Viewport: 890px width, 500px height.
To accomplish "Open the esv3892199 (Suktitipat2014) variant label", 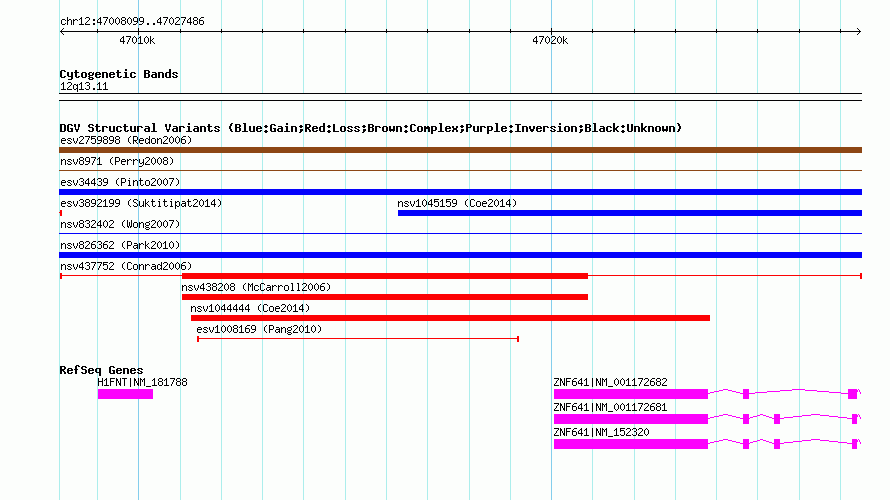I will pos(141,203).
